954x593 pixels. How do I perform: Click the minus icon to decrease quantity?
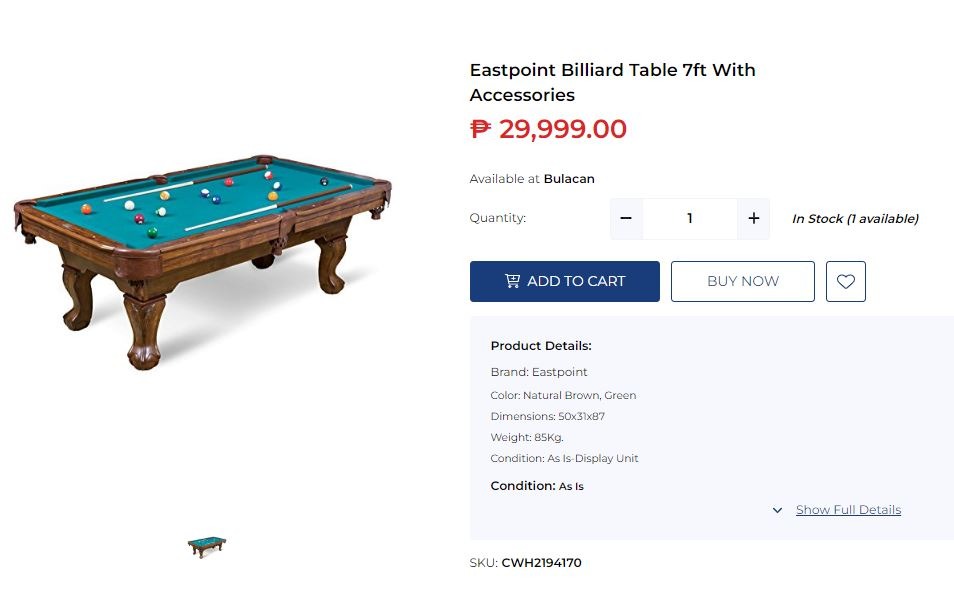[626, 218]
